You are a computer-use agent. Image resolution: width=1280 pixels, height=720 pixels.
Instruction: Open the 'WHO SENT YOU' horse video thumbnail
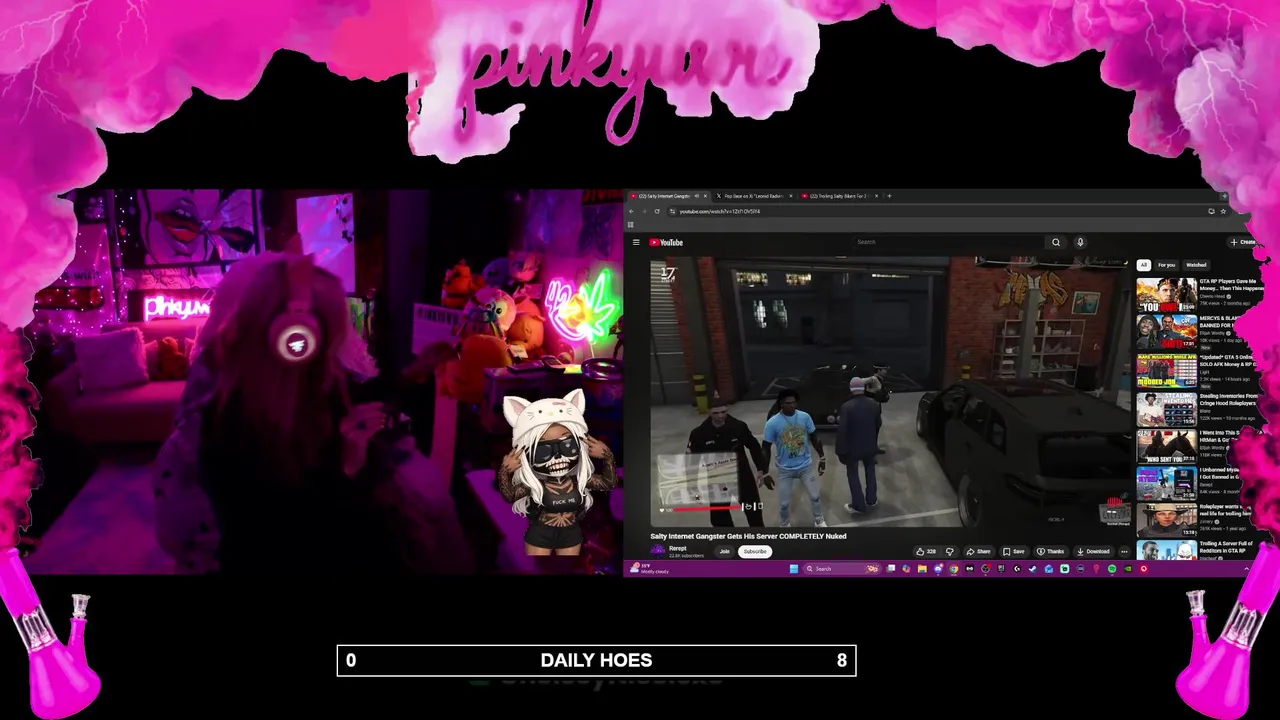click(1166, 447)
